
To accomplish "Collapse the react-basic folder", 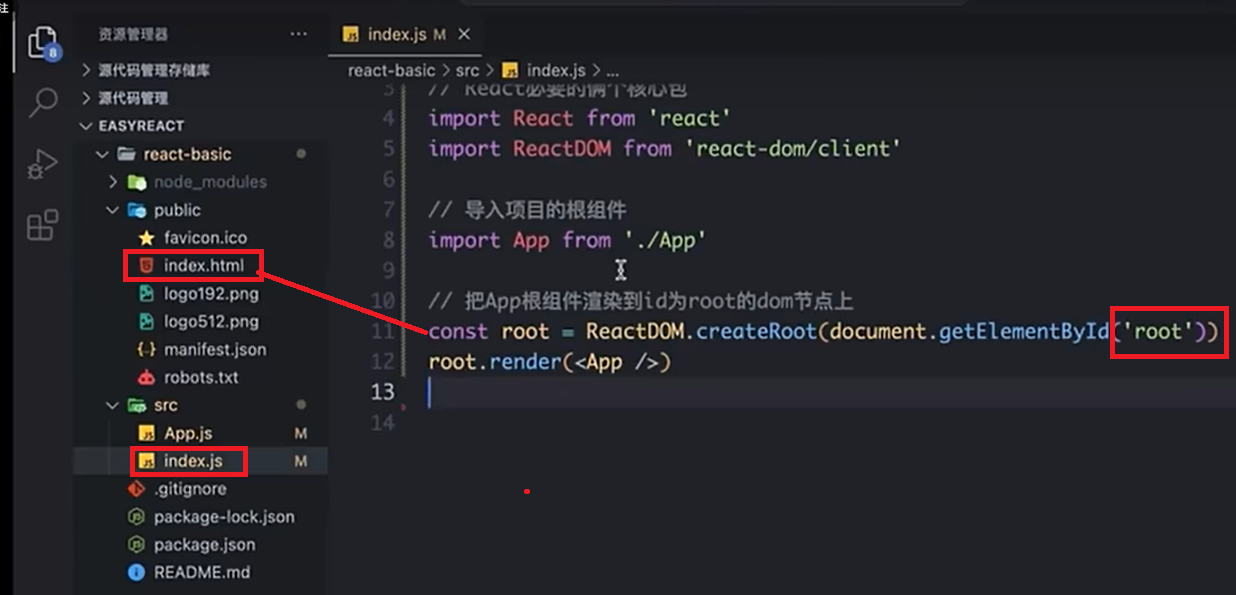I will (x=100, y=154).
